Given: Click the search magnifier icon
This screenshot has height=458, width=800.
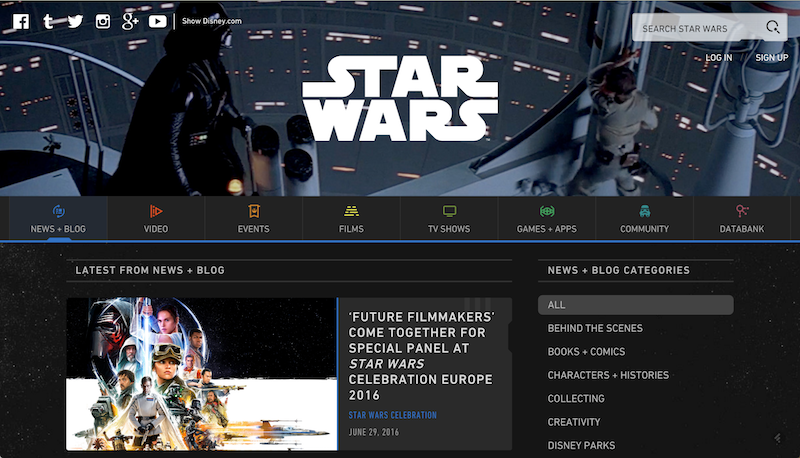Looking at the screenshot, I should coord(772,27).
